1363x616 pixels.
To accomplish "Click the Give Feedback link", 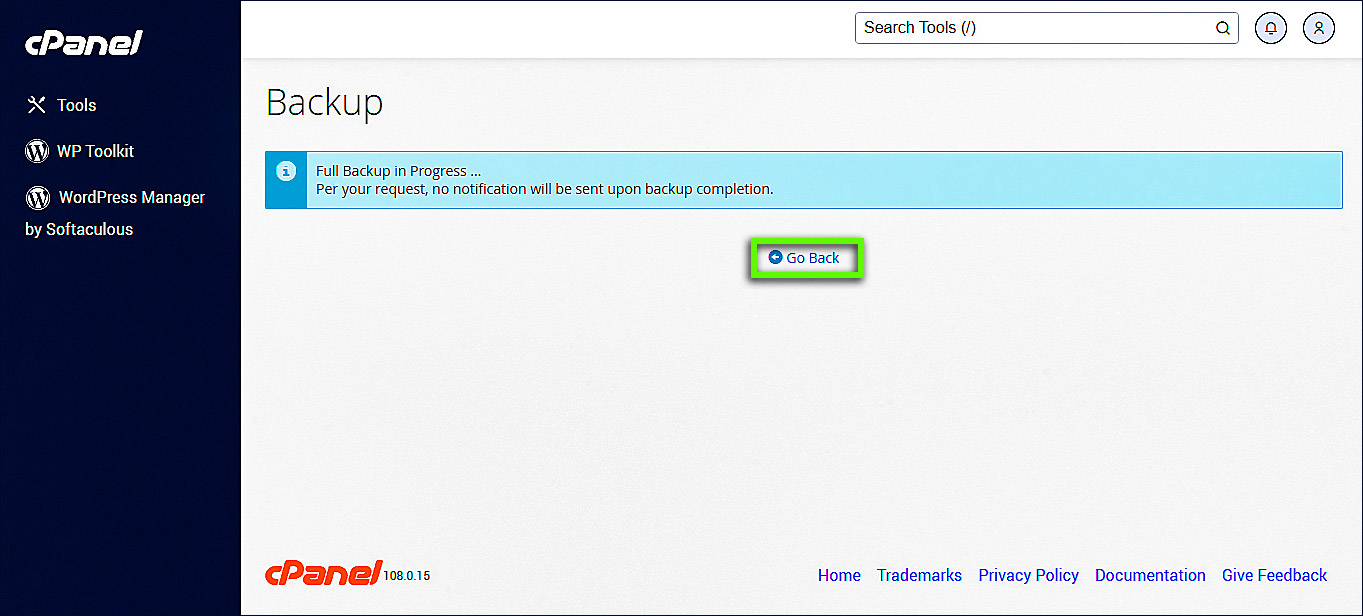I will (1274, 575).
